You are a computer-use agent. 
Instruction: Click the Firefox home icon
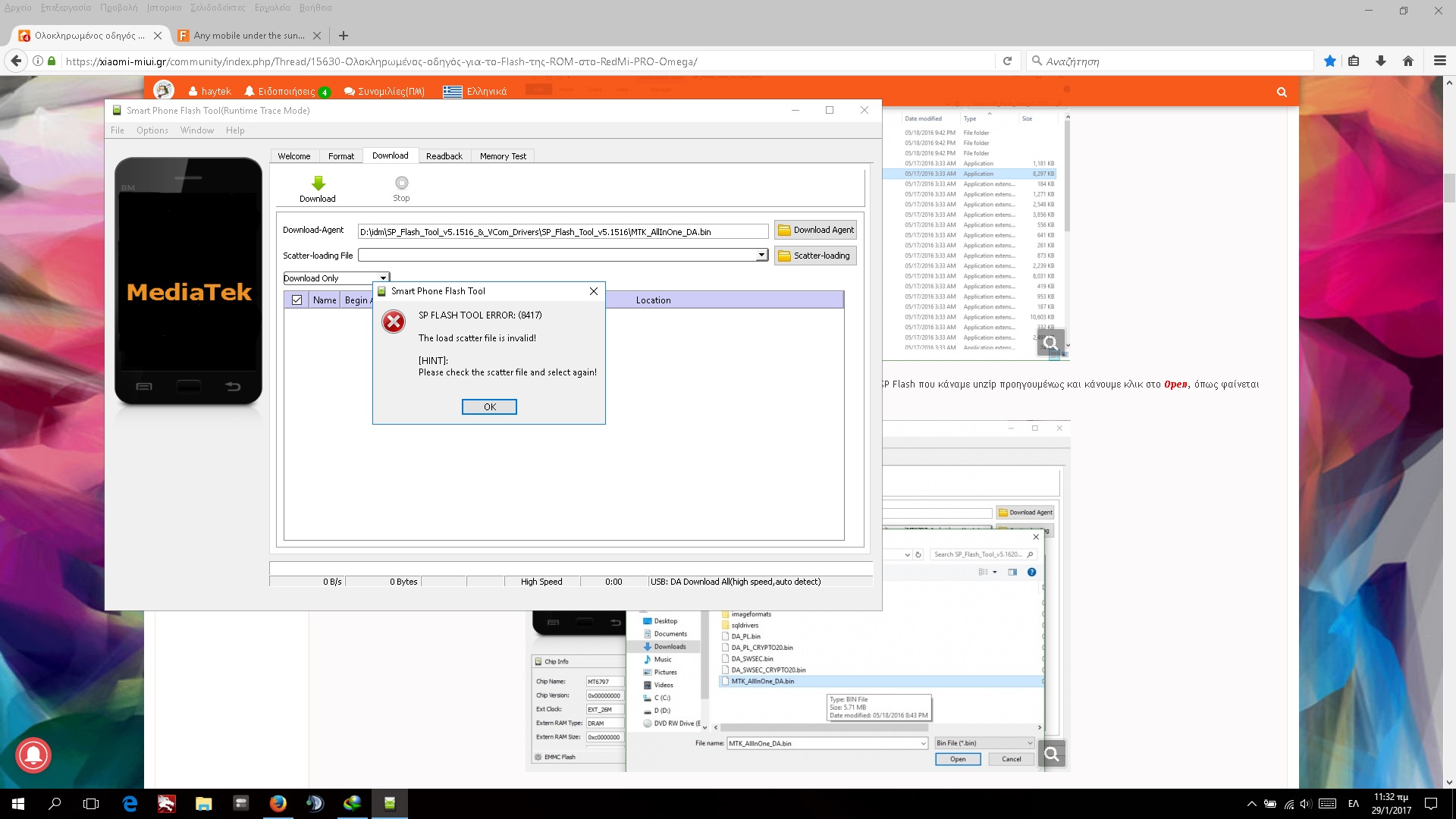coord(1407,61)
